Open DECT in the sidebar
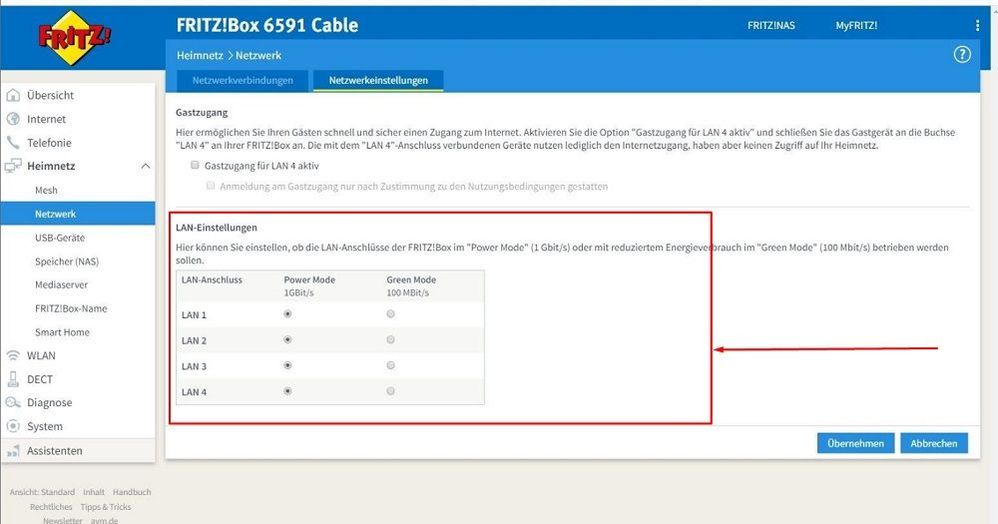998x524 pixels. click(x=39, y=379)
